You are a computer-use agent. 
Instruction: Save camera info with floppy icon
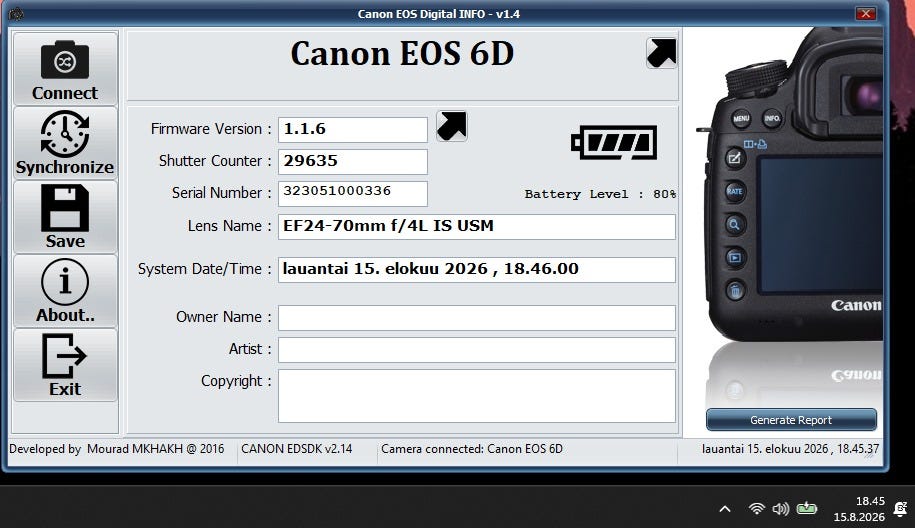[x=65, y=216]
